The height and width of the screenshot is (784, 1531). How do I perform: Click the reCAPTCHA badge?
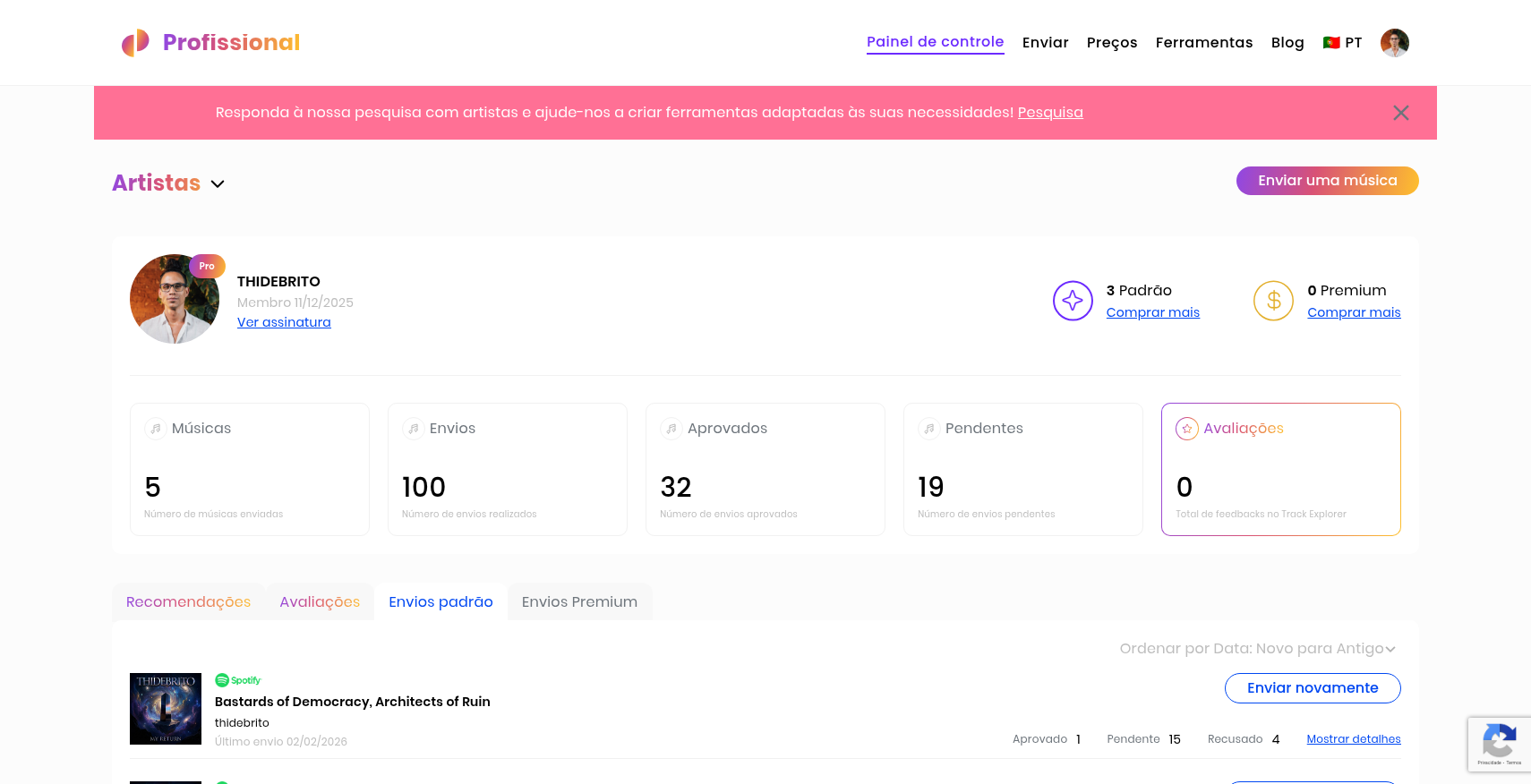(1499, 744)
